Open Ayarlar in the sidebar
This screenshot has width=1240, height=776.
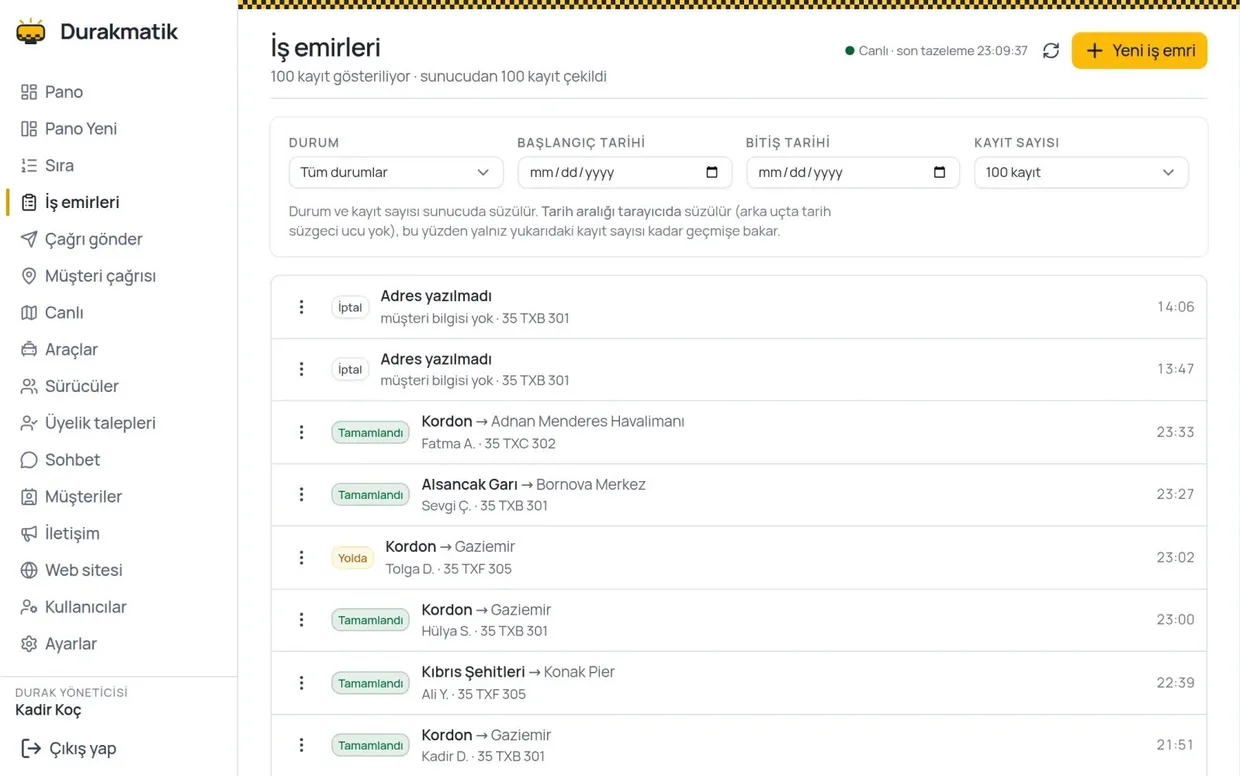pyautogui.click(x=70, y=644)
